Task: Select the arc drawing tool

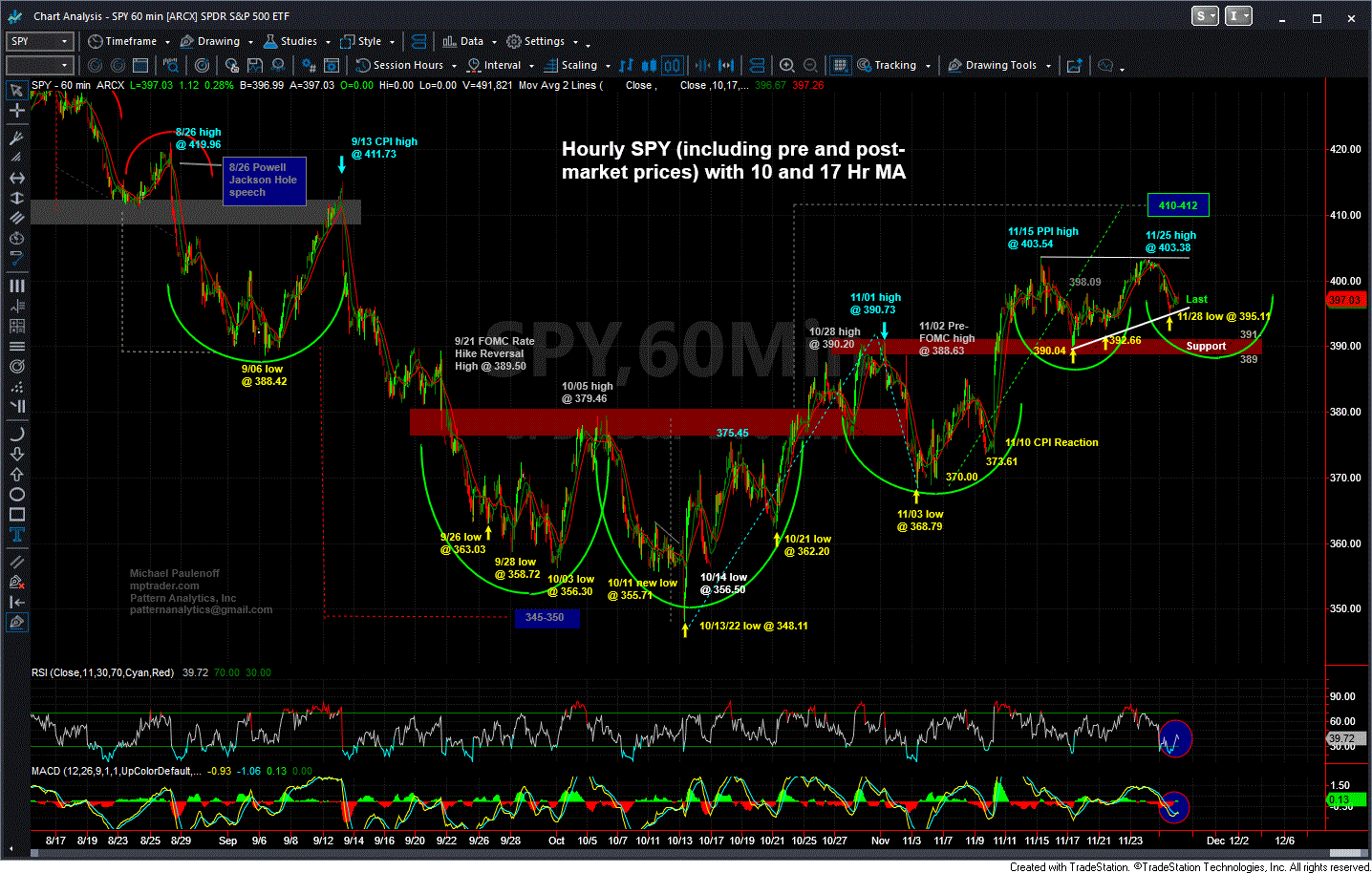Action: click(16, 434)
